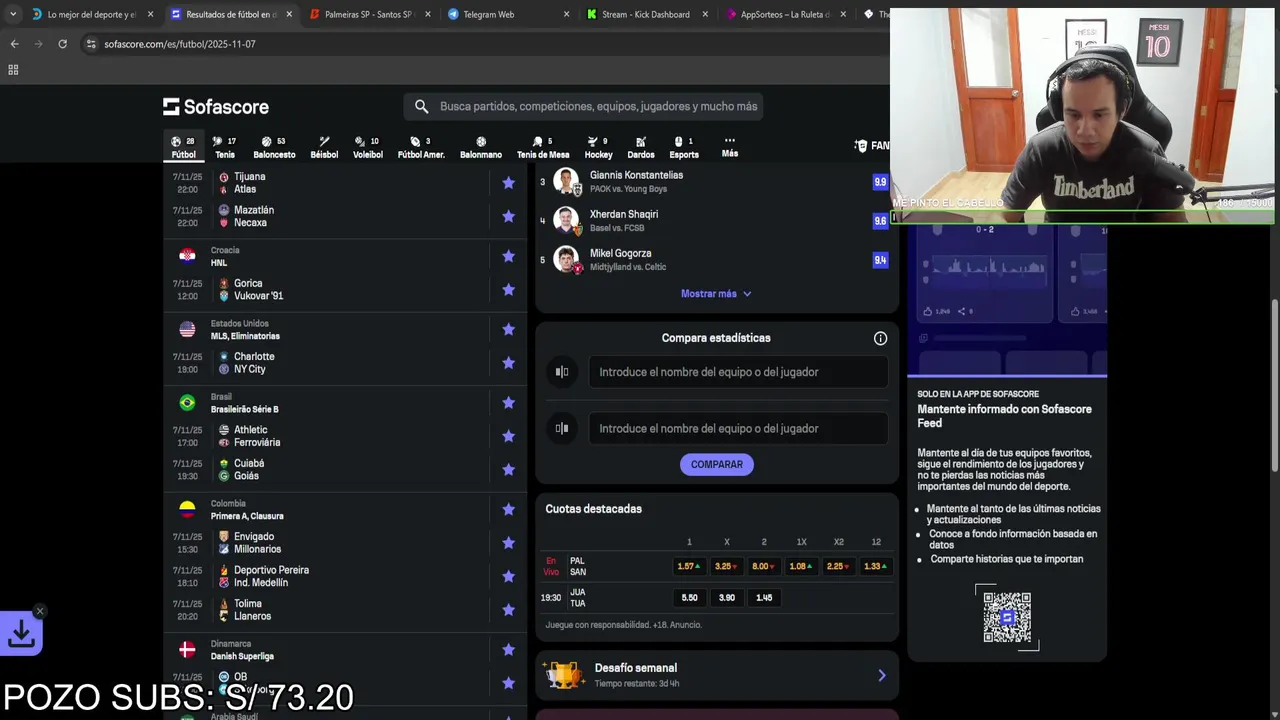Switch to the Stream - Kick Dashboard tab

645,14
